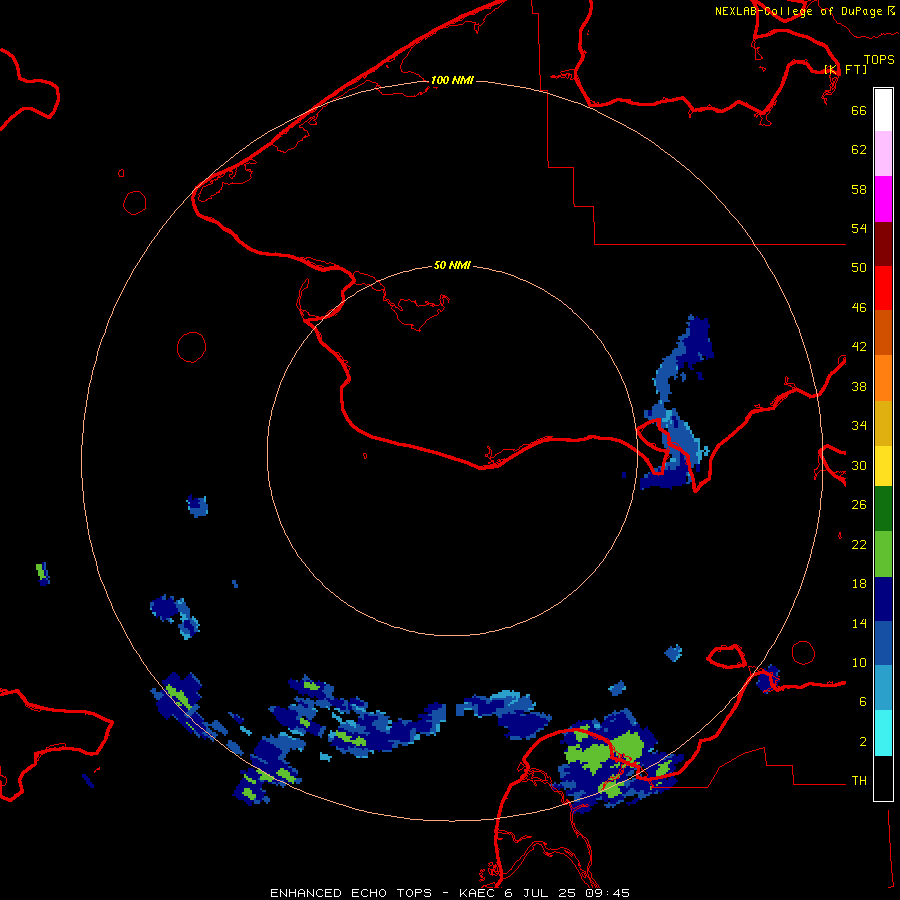
Task: Select the navy 22 kft legend swatch
Action: click(x=883, y=599)
